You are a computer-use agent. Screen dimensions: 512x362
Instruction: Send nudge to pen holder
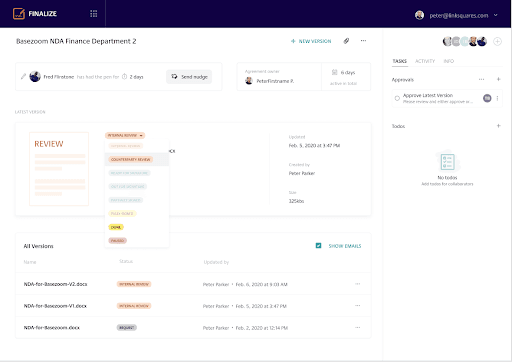pos(189,77)
